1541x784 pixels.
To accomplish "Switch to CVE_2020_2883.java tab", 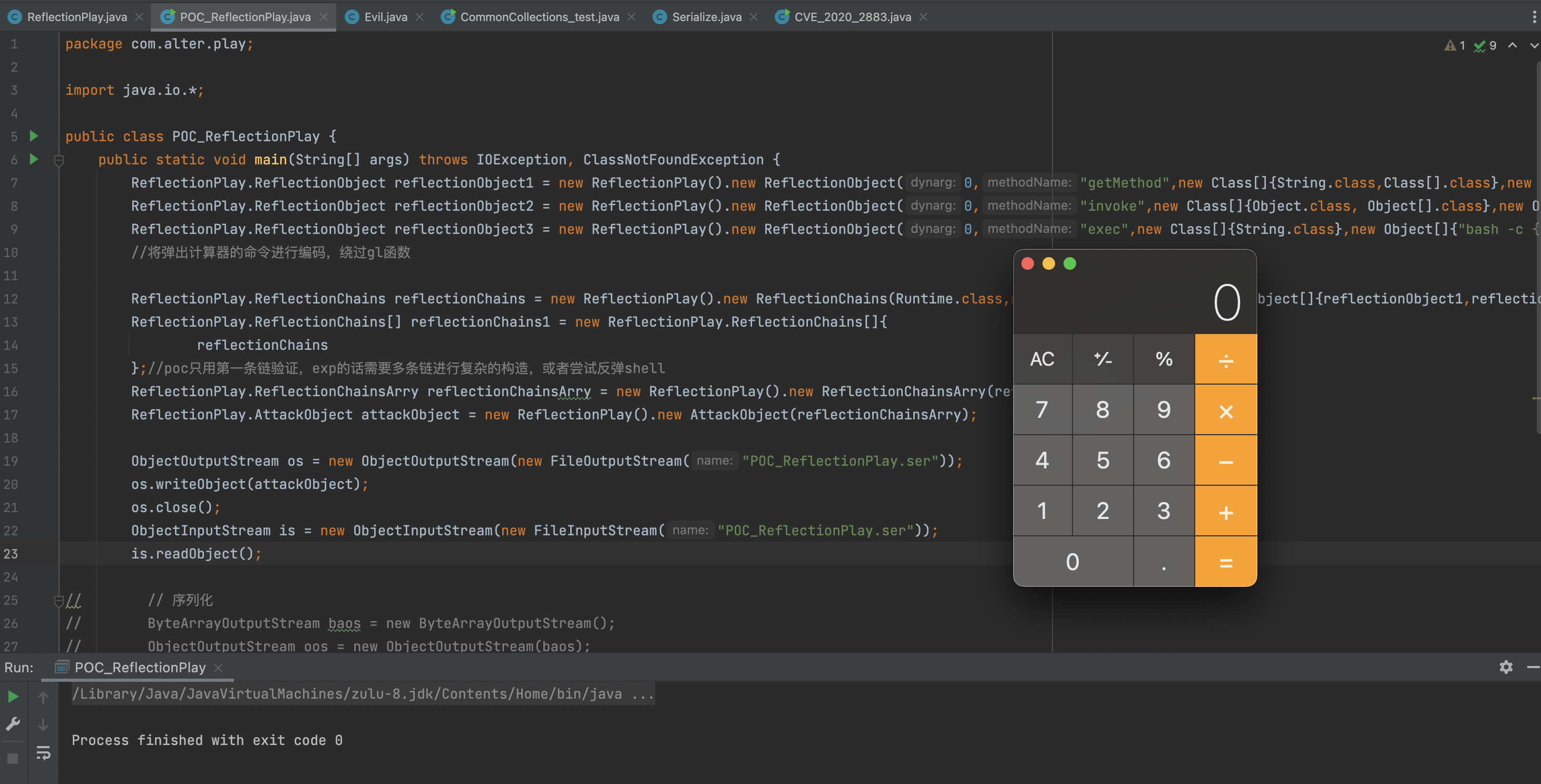I will tap(853, 17).
